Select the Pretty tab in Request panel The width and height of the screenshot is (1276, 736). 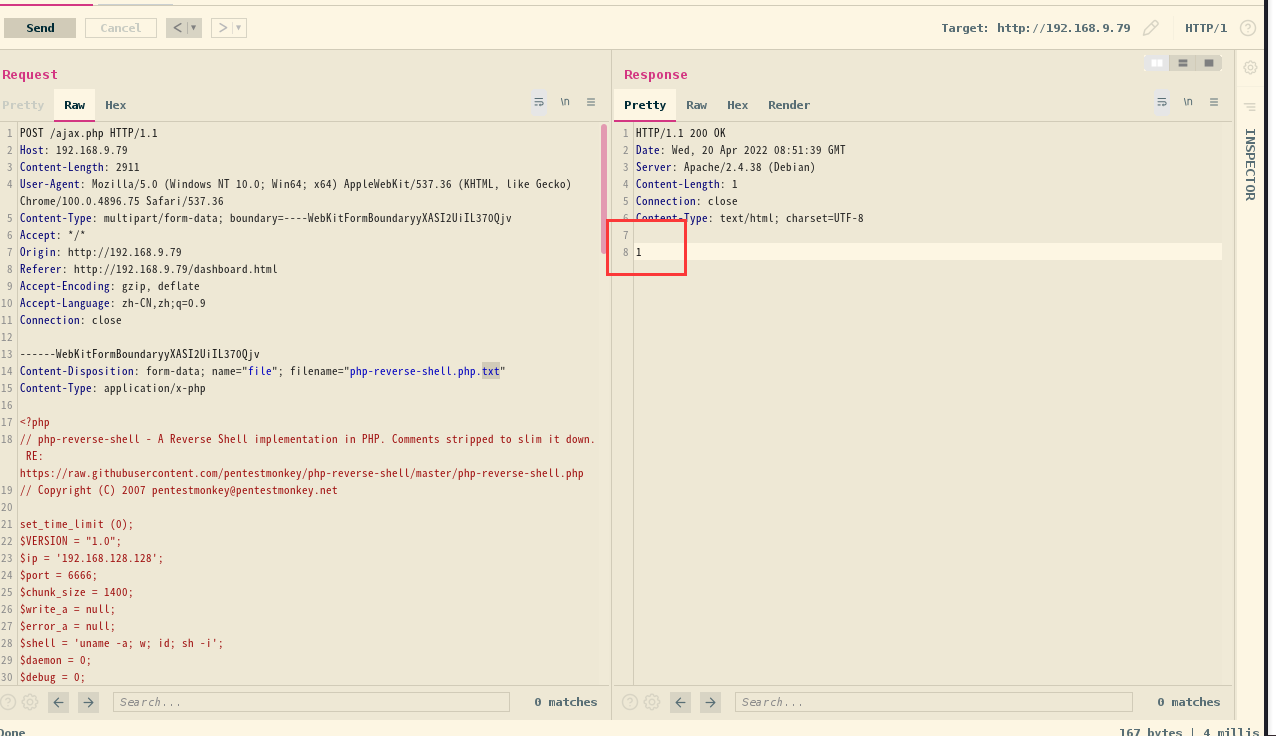[x=23, y=105]
